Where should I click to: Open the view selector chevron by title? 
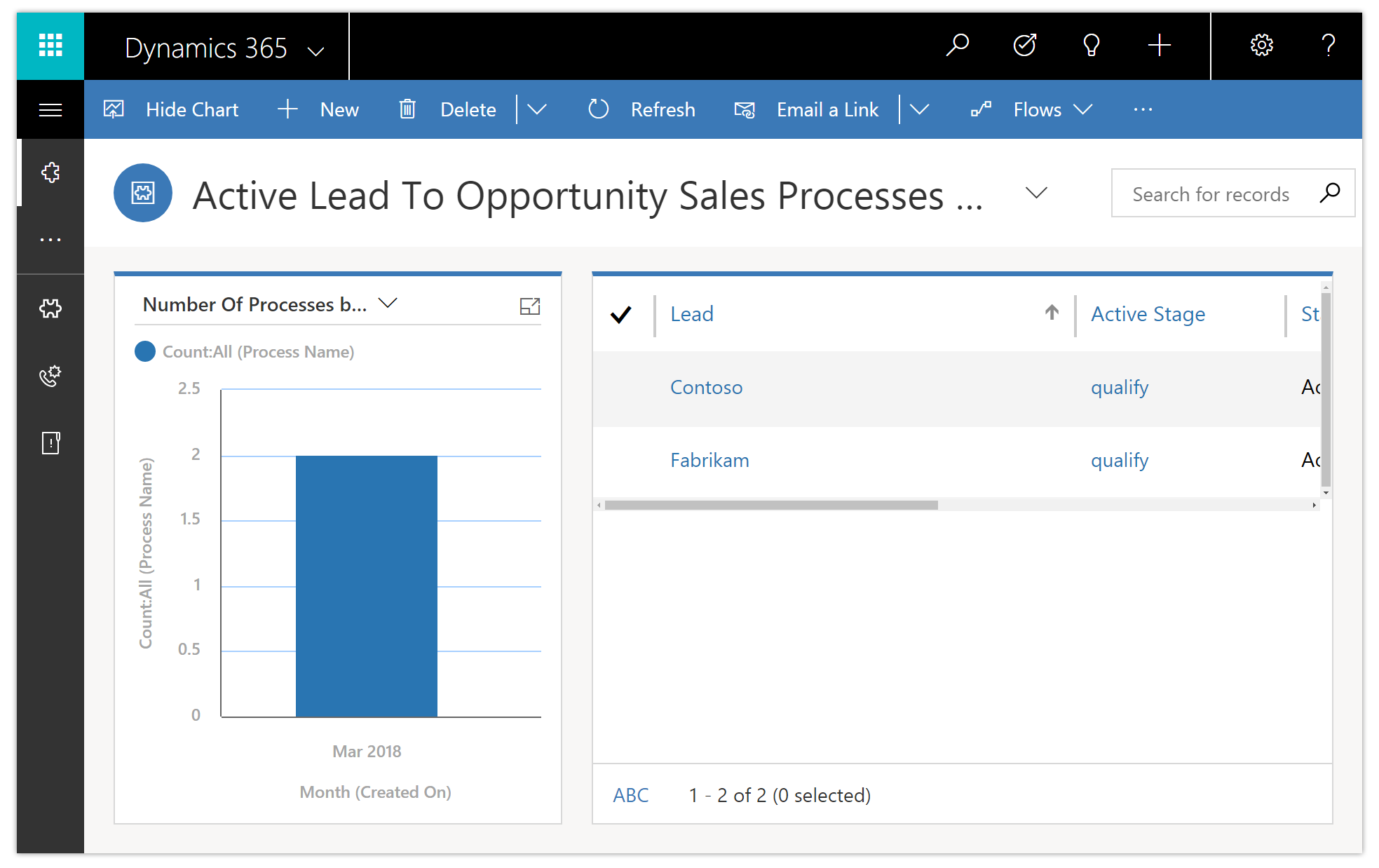(x=1036, y=193)
